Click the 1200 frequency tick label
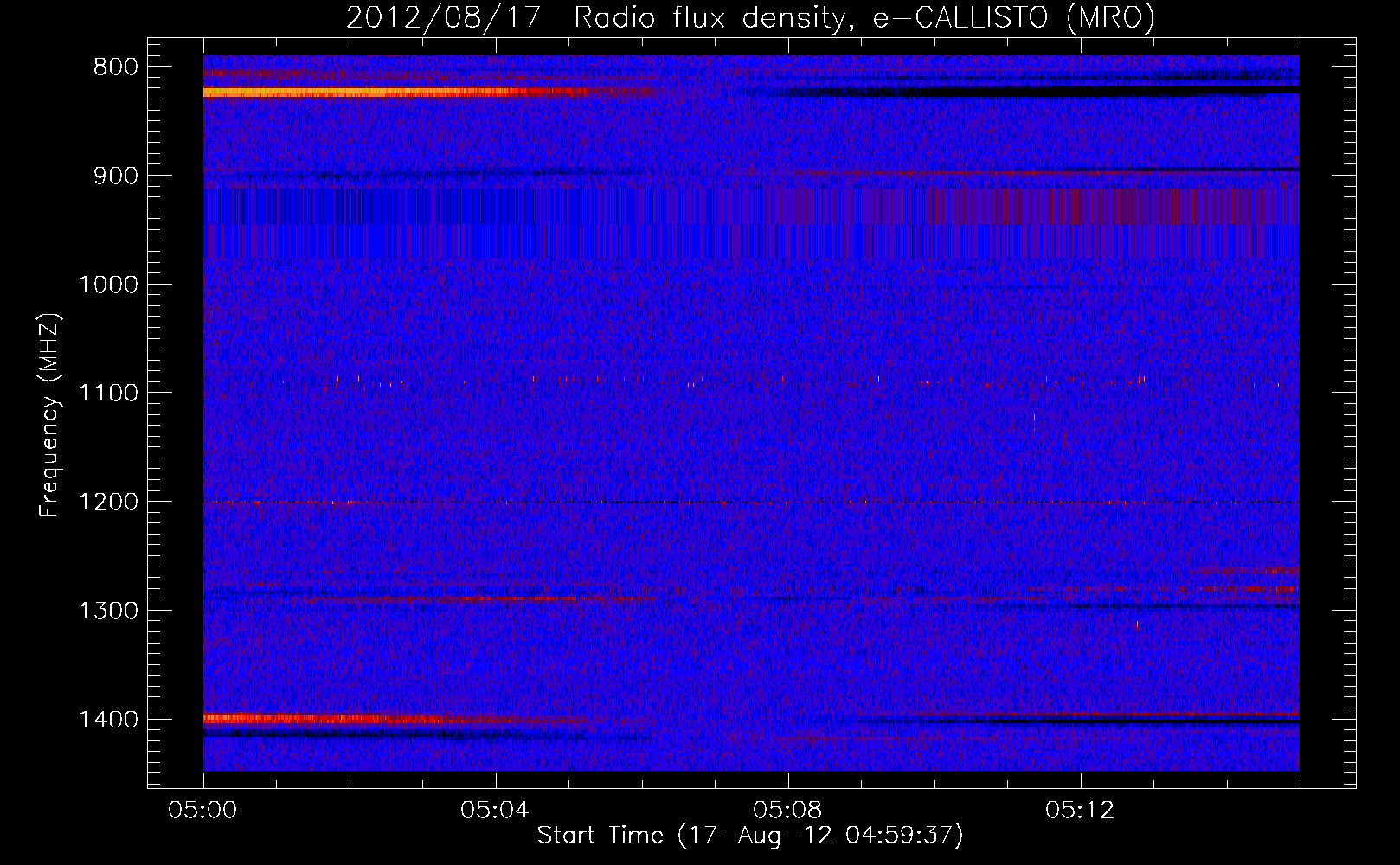The image size is (1400, 865). (108, 503)
